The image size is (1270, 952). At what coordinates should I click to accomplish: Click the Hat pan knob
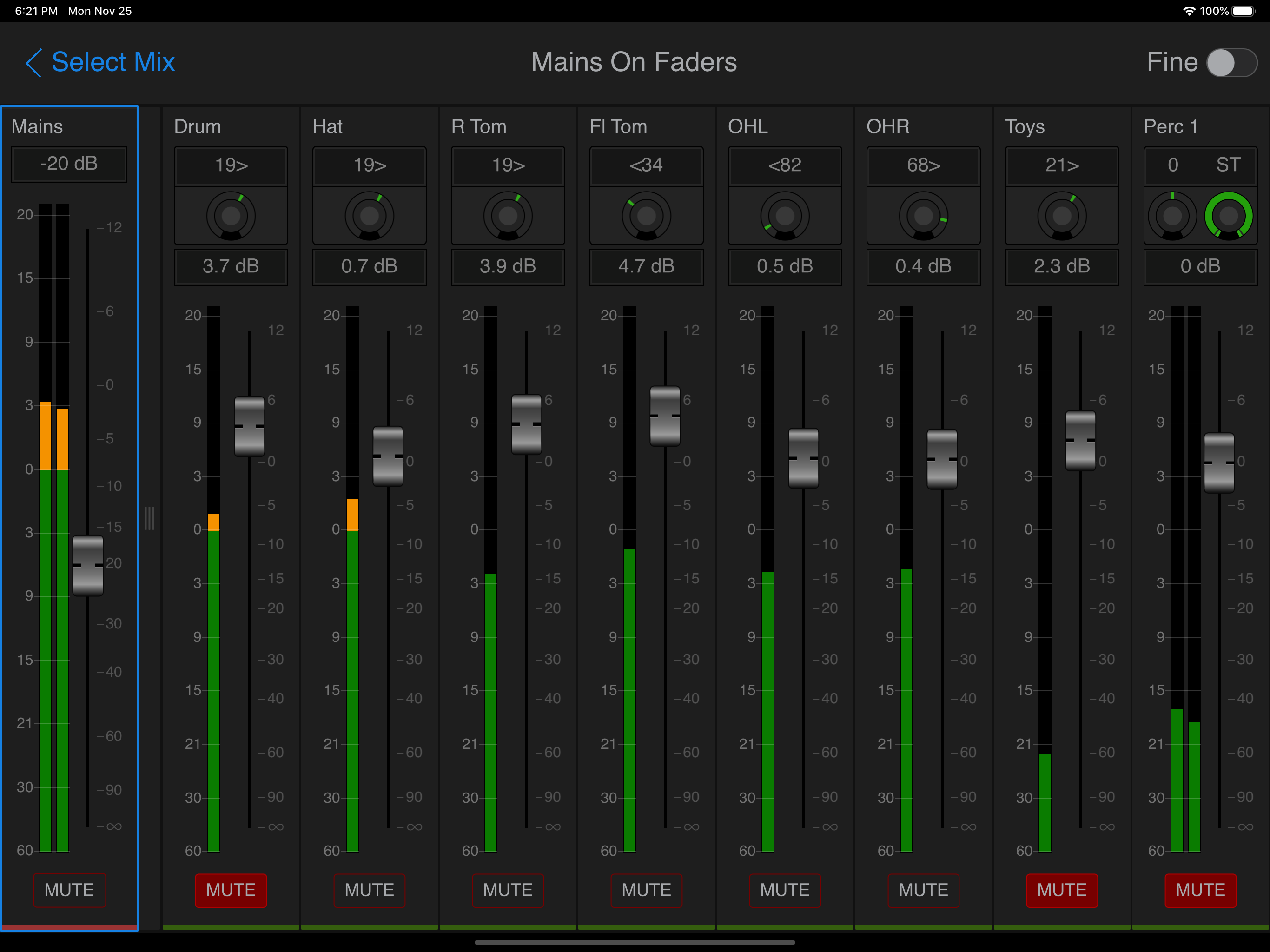pos(369,216)
